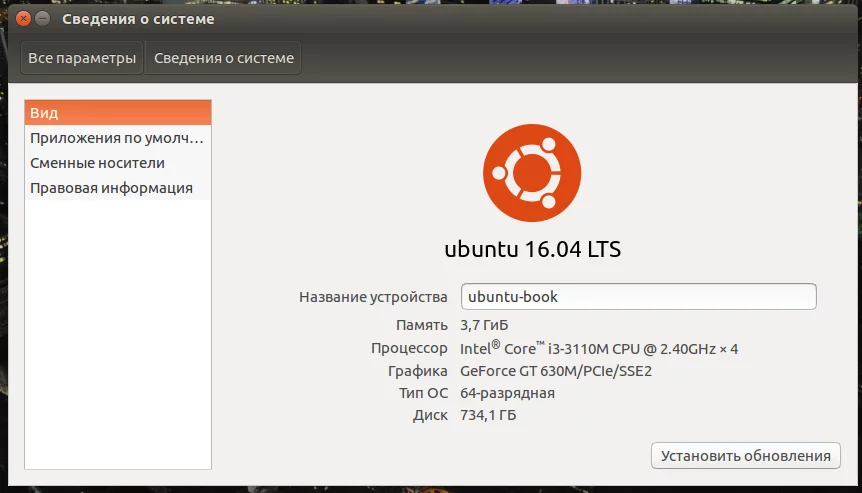Click the Тип ОС label

click(423, 393)
